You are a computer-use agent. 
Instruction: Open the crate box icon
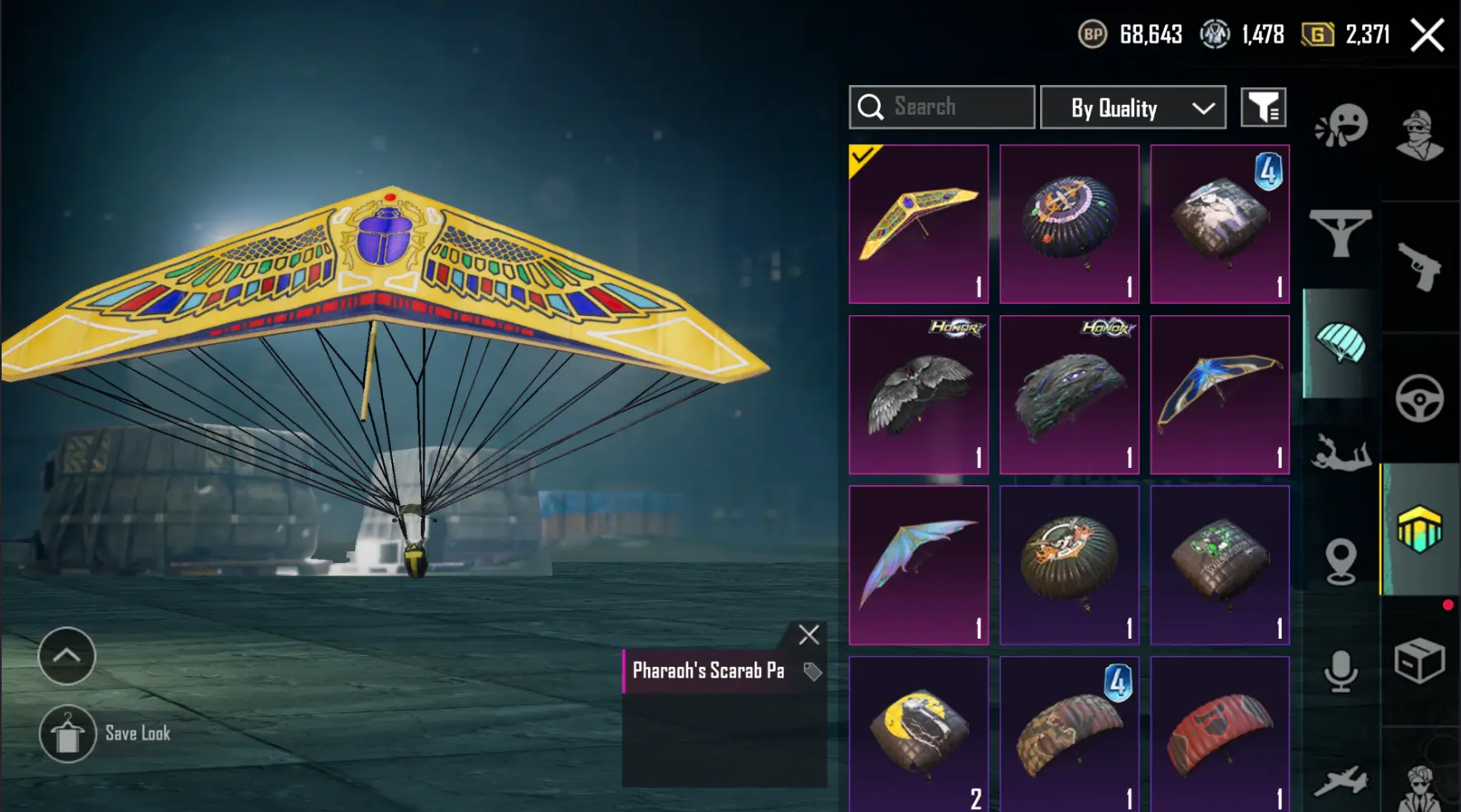[1420, 660]
